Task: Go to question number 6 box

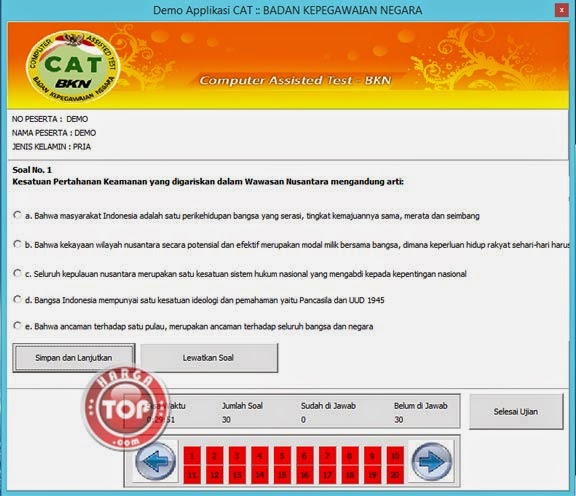Action: tap(305, 456)
